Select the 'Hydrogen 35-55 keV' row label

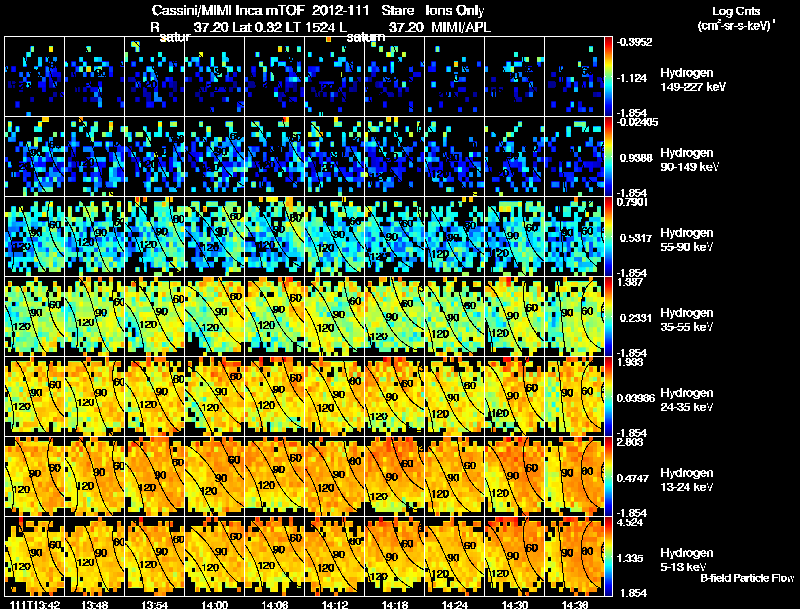pos(687,320)
